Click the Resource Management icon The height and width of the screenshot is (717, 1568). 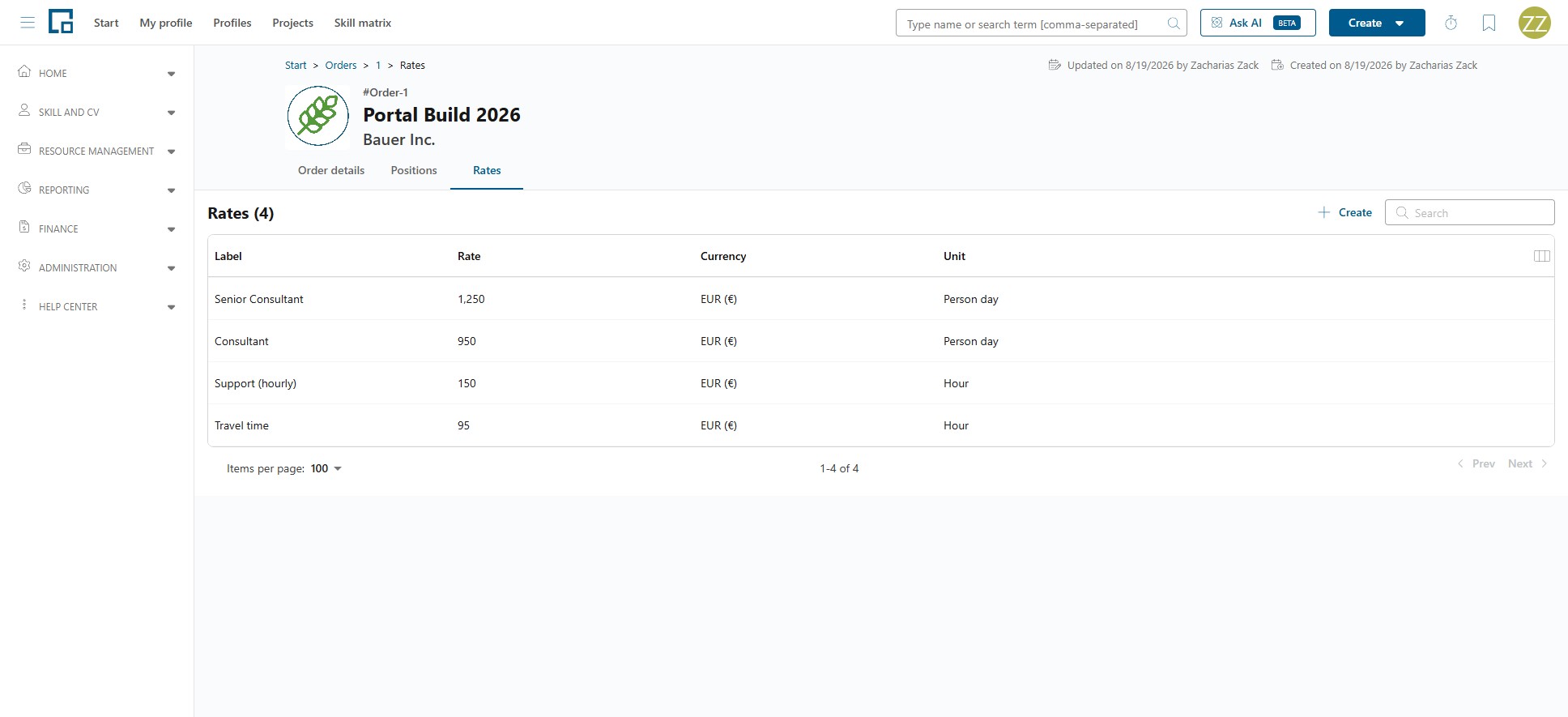(24, 149)
